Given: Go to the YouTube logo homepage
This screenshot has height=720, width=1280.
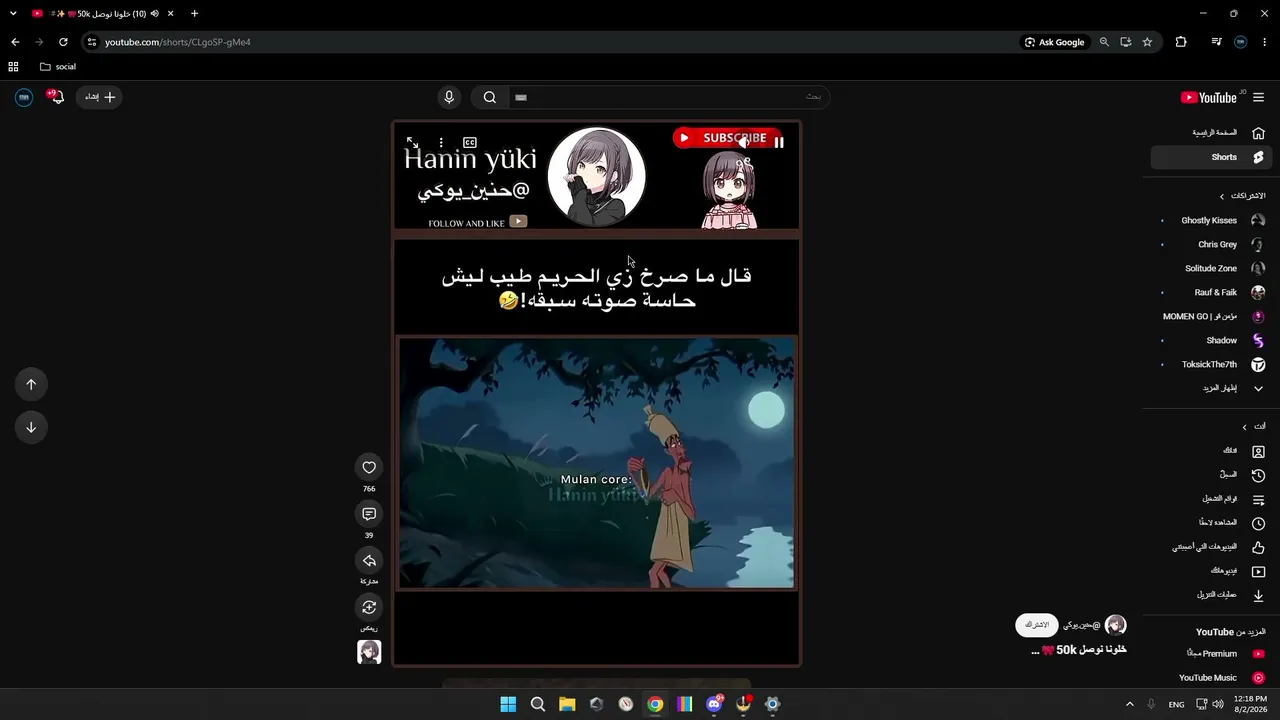Looking at the screenshot, I should click(1209, 97).
